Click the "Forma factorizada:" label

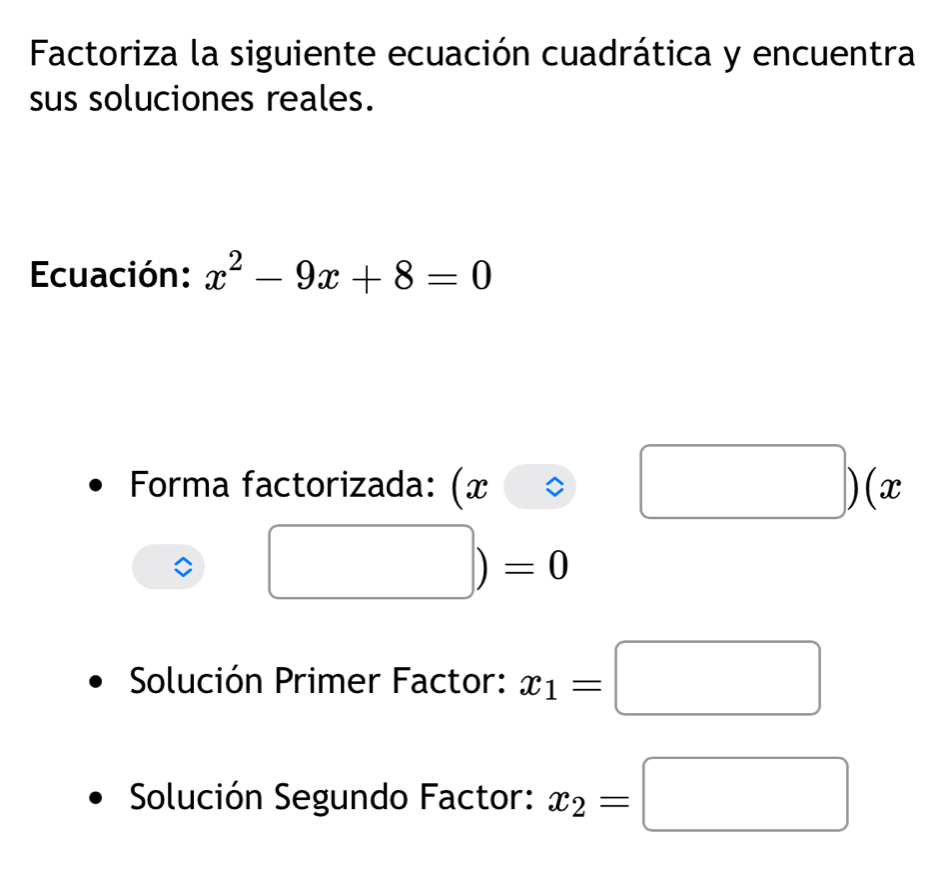(281, 486)
